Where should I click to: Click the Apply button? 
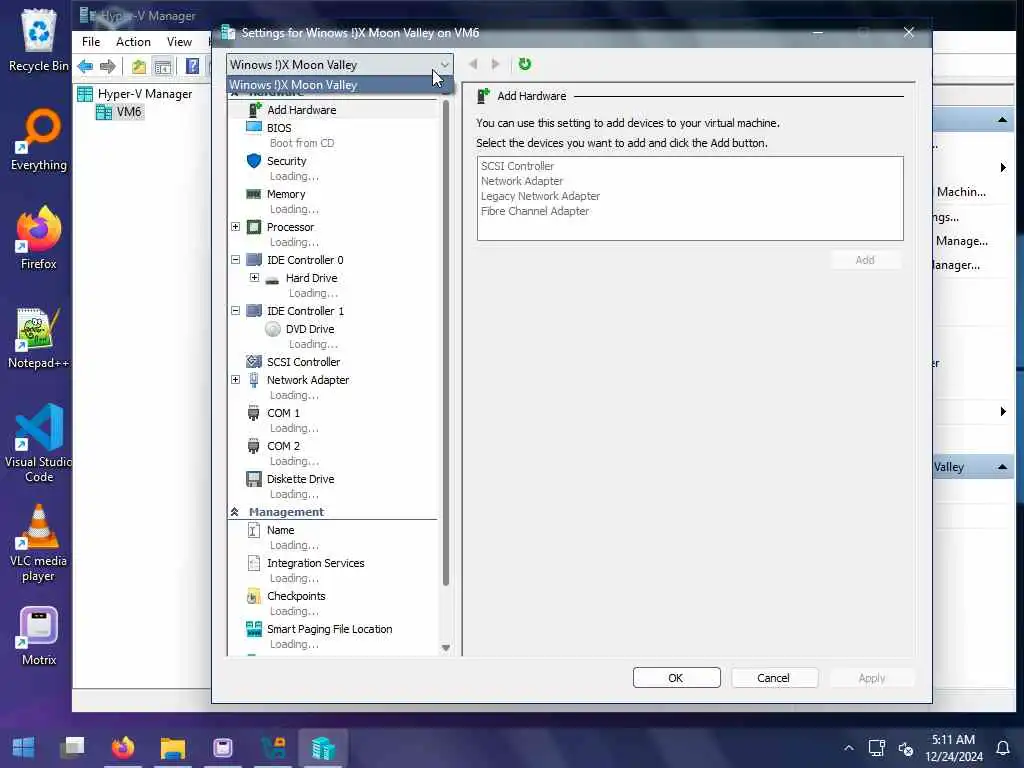(872, 678)
